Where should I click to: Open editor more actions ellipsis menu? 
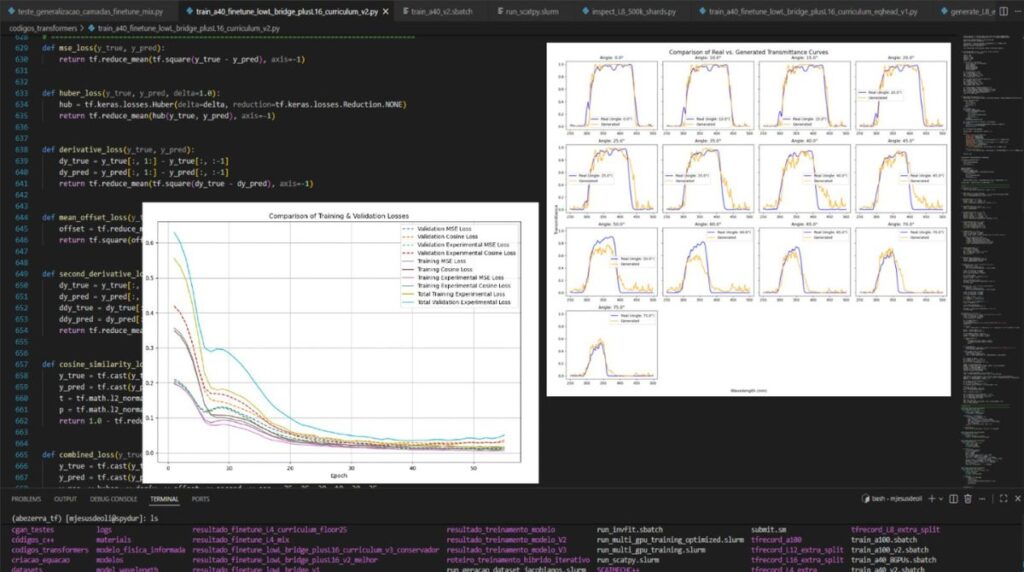coord(1017,11)
